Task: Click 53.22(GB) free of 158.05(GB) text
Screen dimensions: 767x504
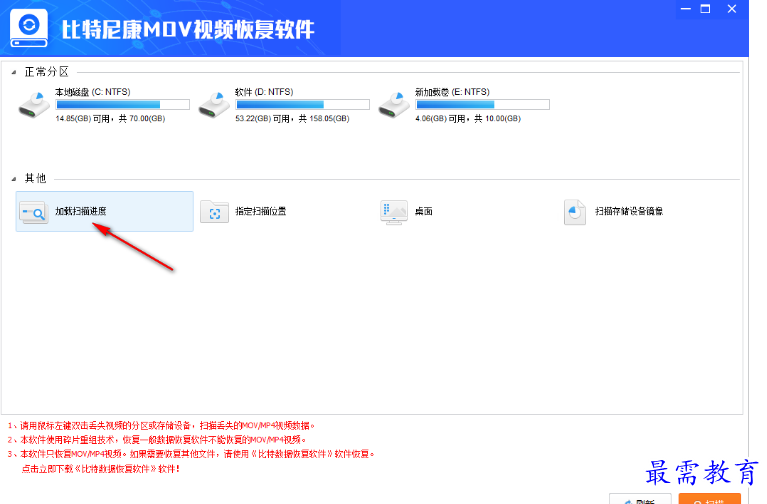Action: pos(292,118)
